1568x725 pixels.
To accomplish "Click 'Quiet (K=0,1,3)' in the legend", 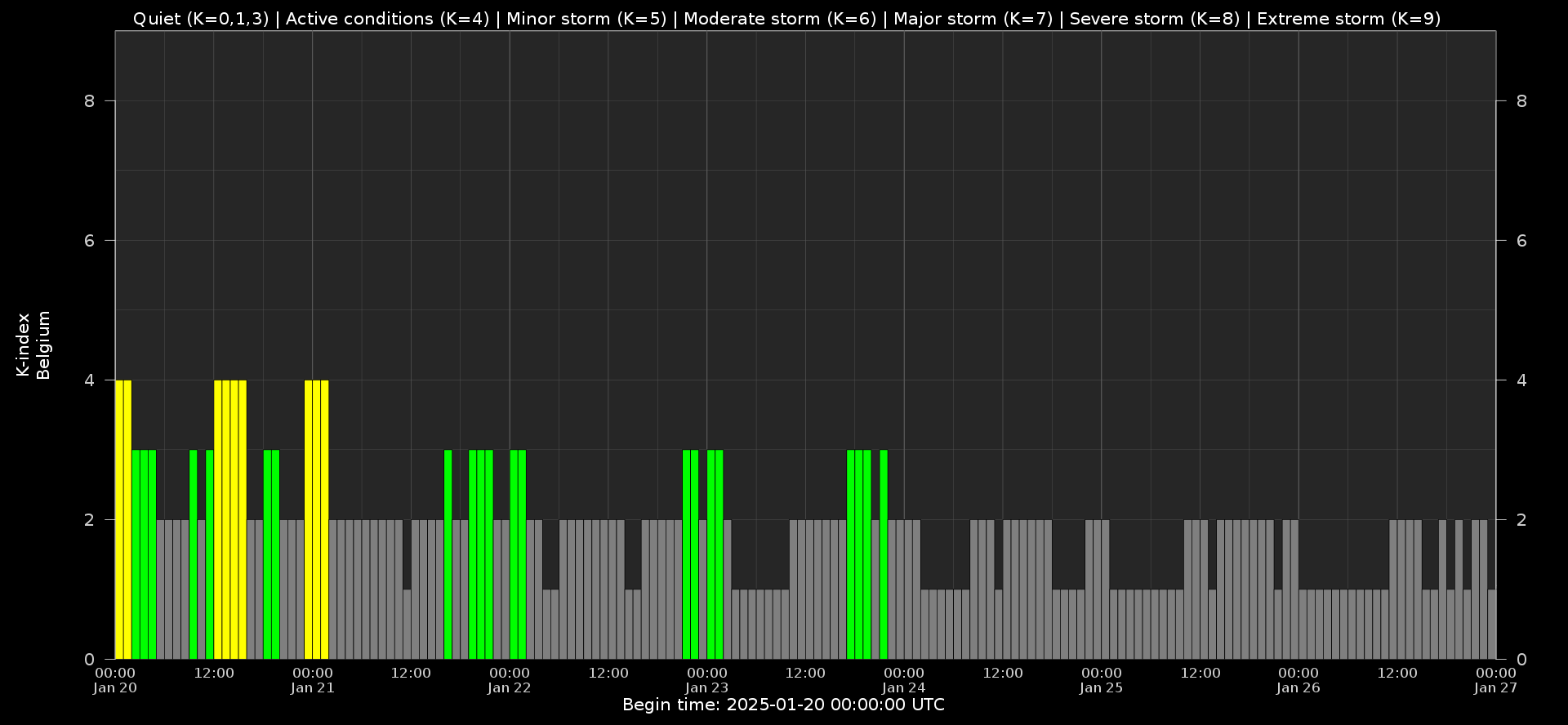I will coord(201,19).
